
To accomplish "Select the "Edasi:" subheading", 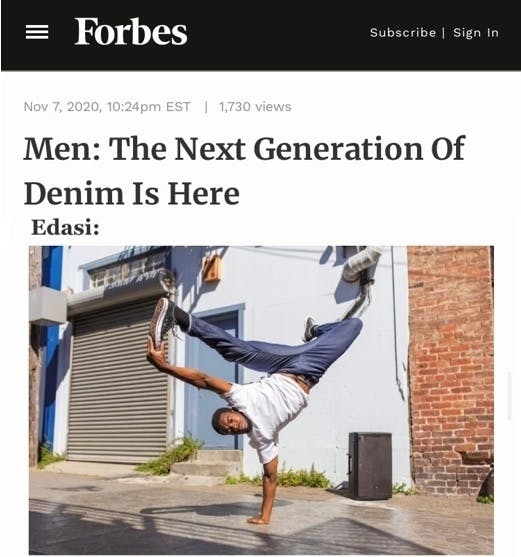I will tap(65, 228).
